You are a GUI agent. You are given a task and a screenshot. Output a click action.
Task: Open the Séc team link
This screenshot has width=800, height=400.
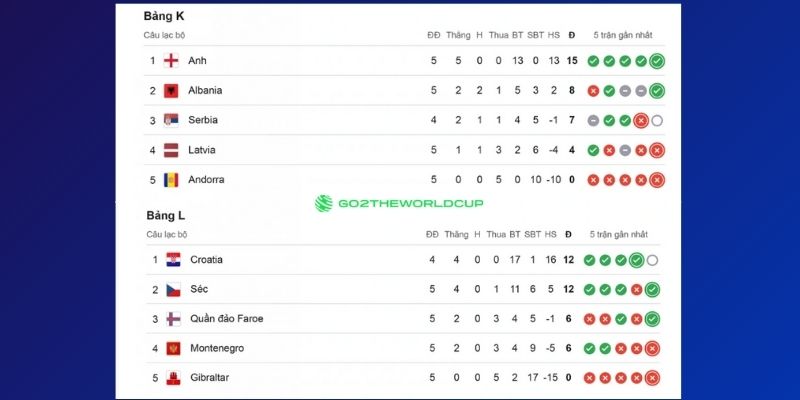point(199,290)
